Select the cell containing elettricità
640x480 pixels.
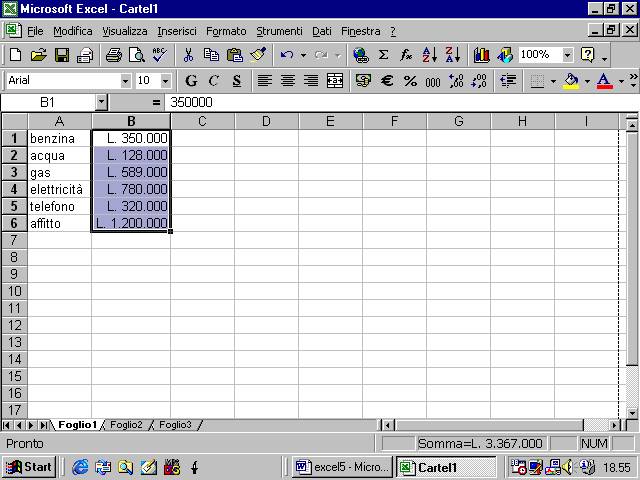point(60,189)
